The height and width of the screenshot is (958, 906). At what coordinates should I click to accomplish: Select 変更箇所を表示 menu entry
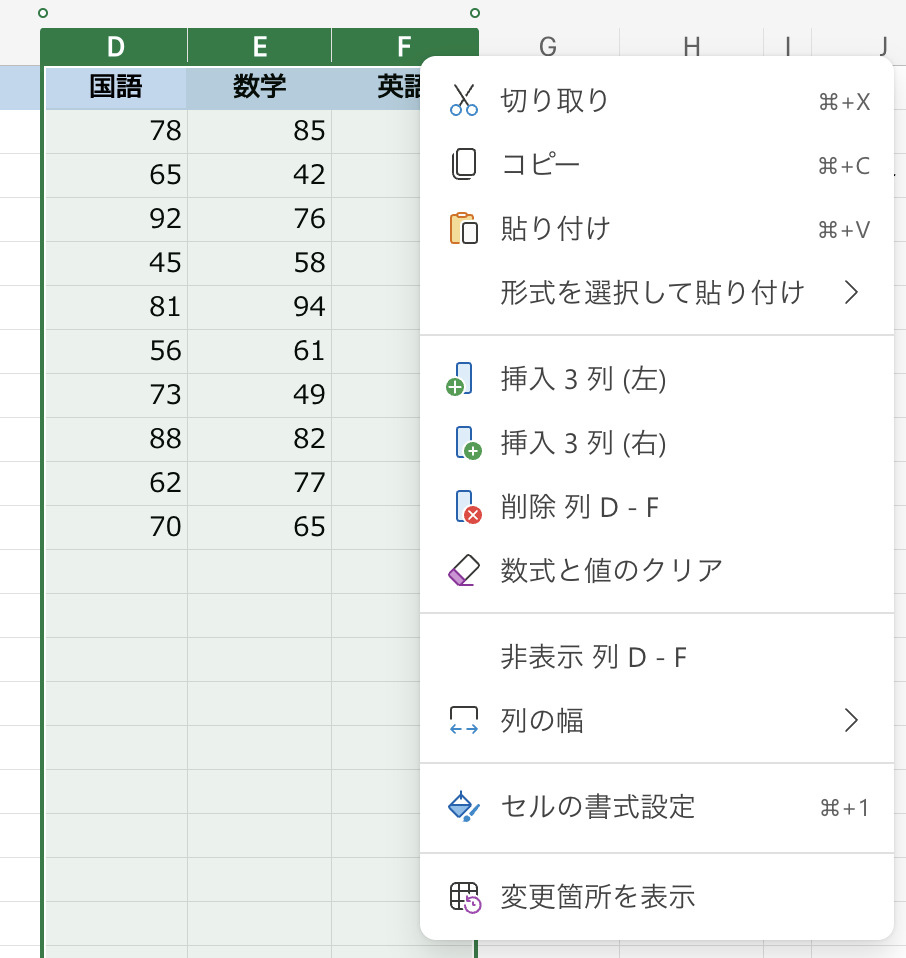(597, 897)
